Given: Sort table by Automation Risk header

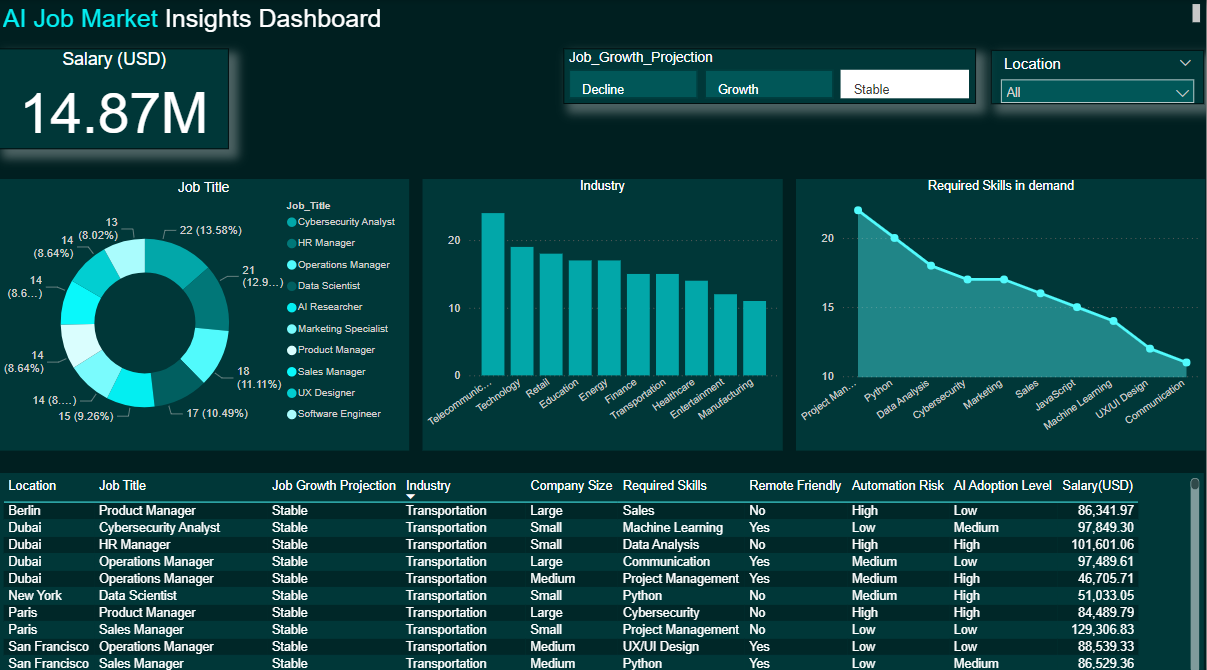Looking at the screenshot, I should coord(898,486).
